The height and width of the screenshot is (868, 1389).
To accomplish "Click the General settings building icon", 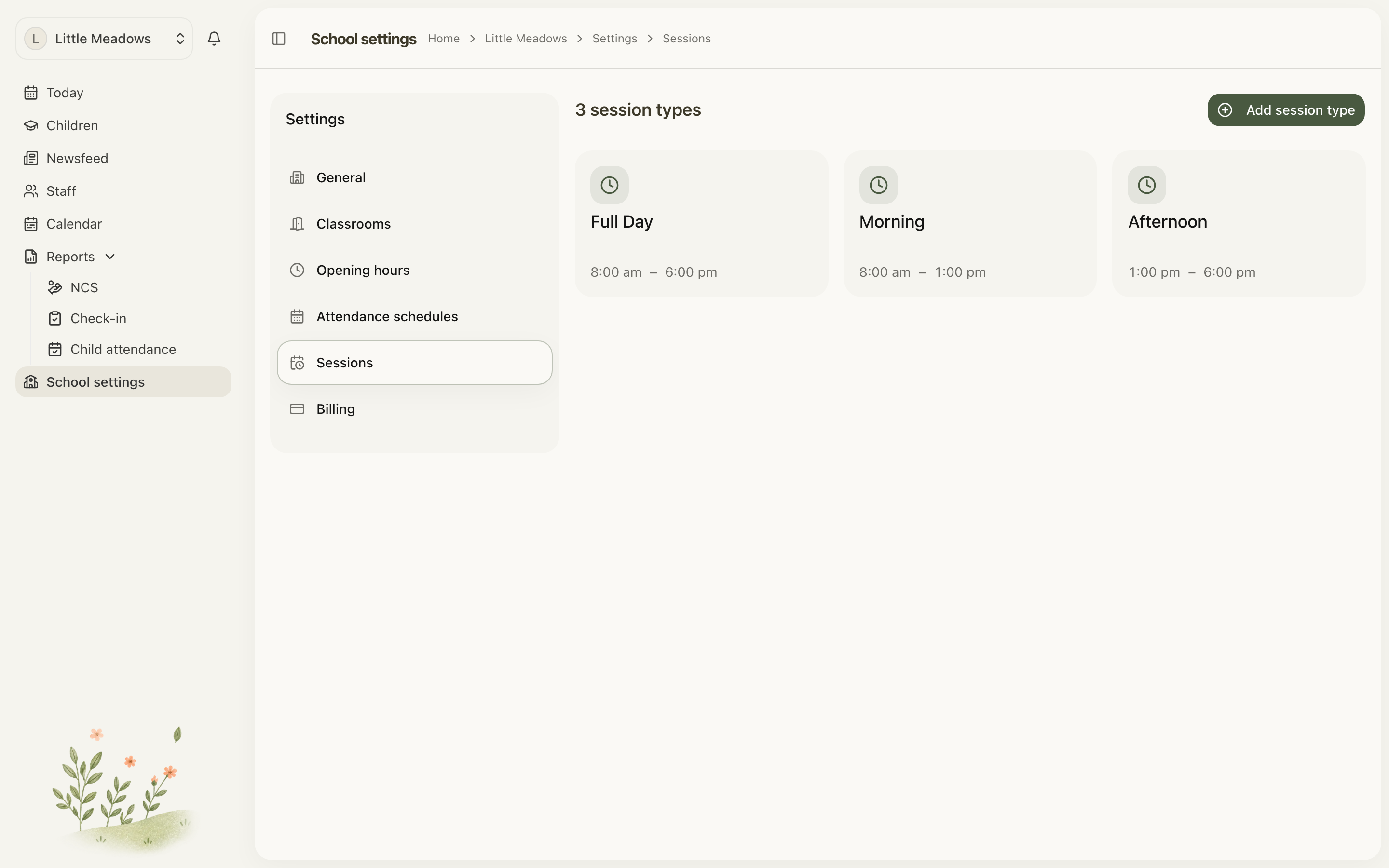I will tap(297, 177).
